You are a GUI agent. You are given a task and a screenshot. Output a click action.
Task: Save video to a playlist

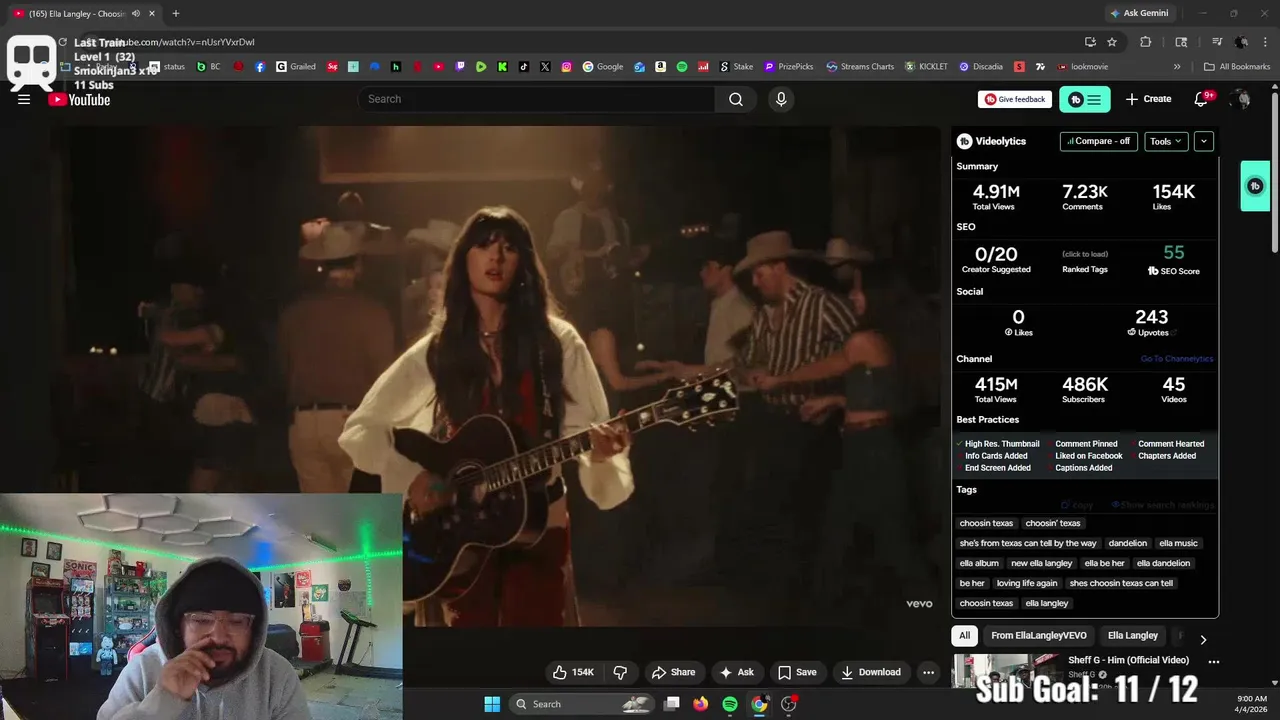coord(797,672)
